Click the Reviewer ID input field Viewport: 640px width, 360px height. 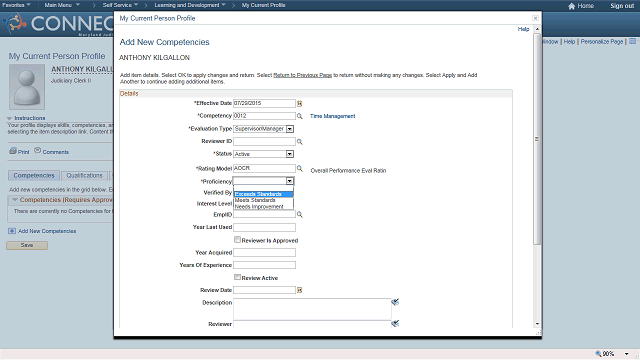[264, 141]
